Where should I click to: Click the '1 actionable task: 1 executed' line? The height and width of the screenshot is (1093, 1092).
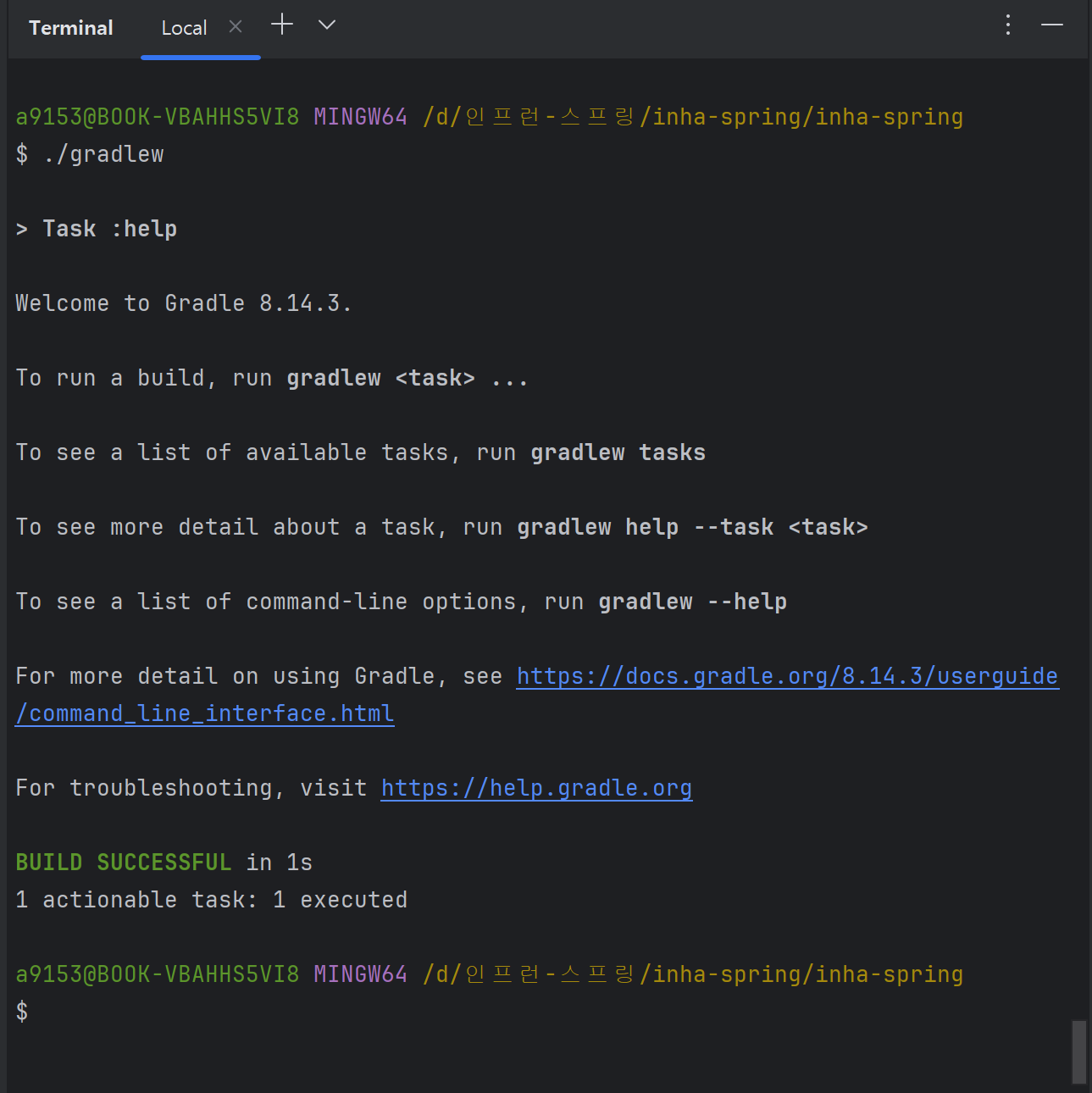point(212,900)
